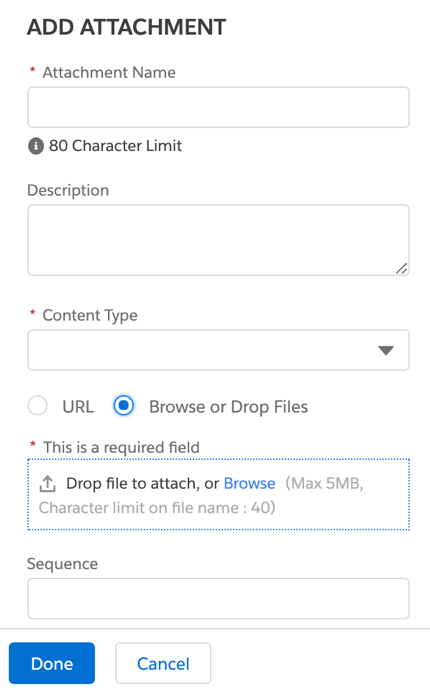This screenshot has height=700, width=430.
Task: Click the Attachment Name label
Action: click(x=109, y=73)
